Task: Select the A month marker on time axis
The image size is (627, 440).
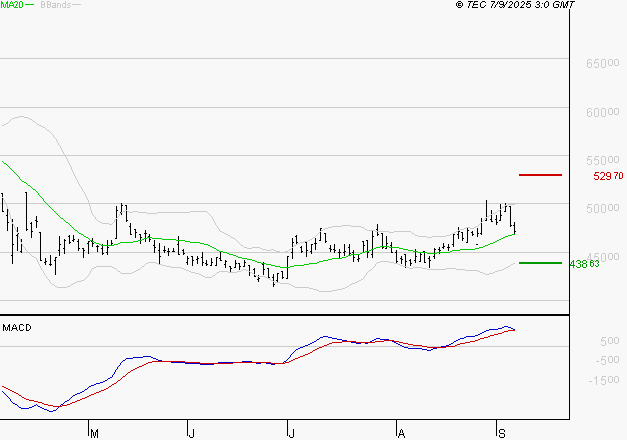Action: pyautogui.click(x=401, y=432)
